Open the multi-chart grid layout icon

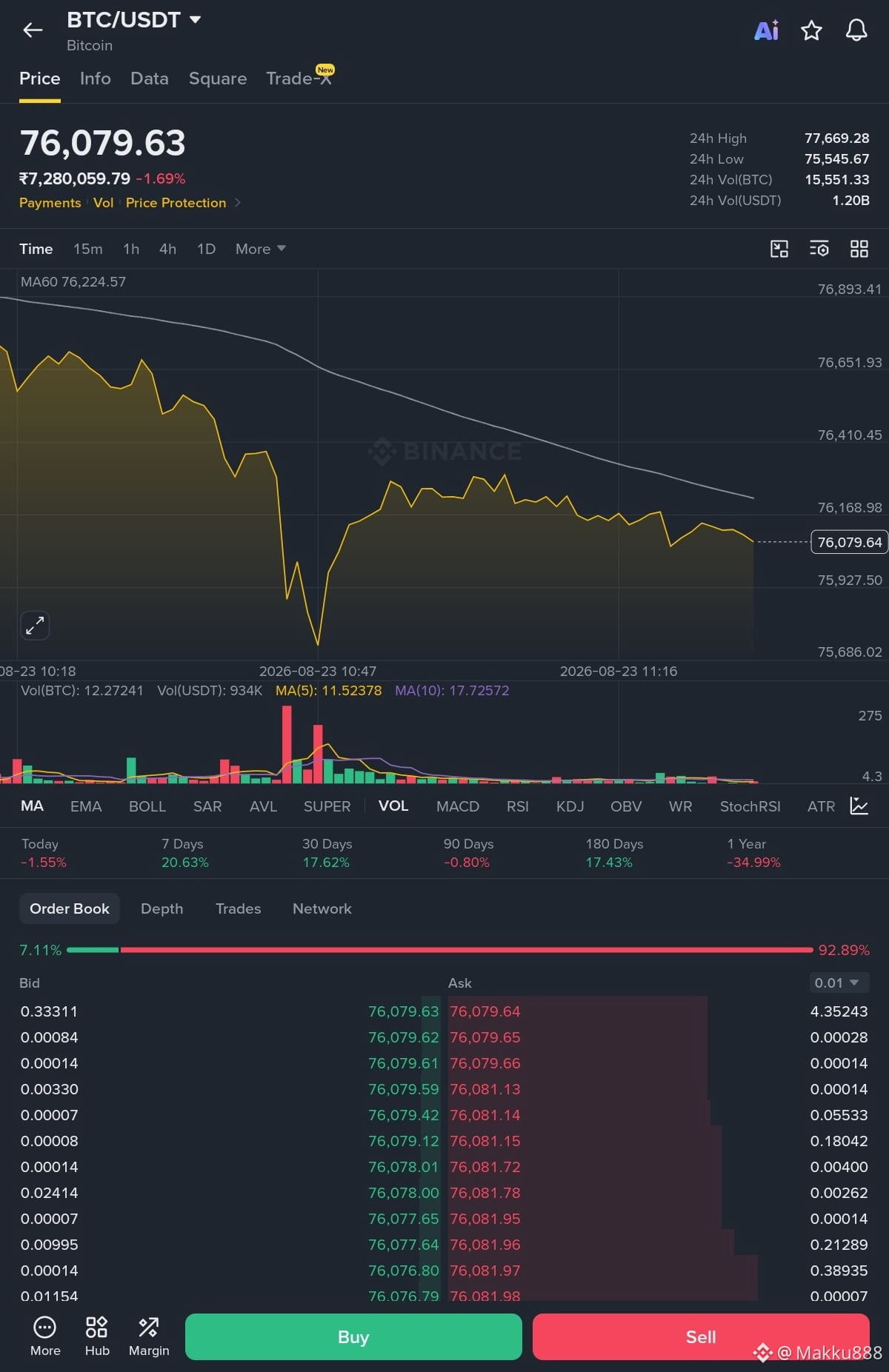pos(859,249)
